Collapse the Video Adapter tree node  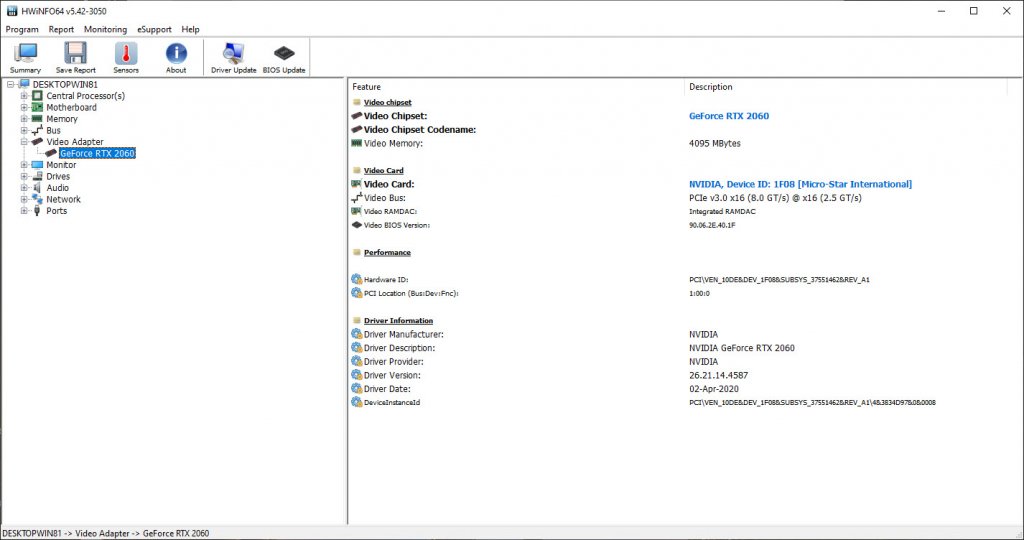24,142
